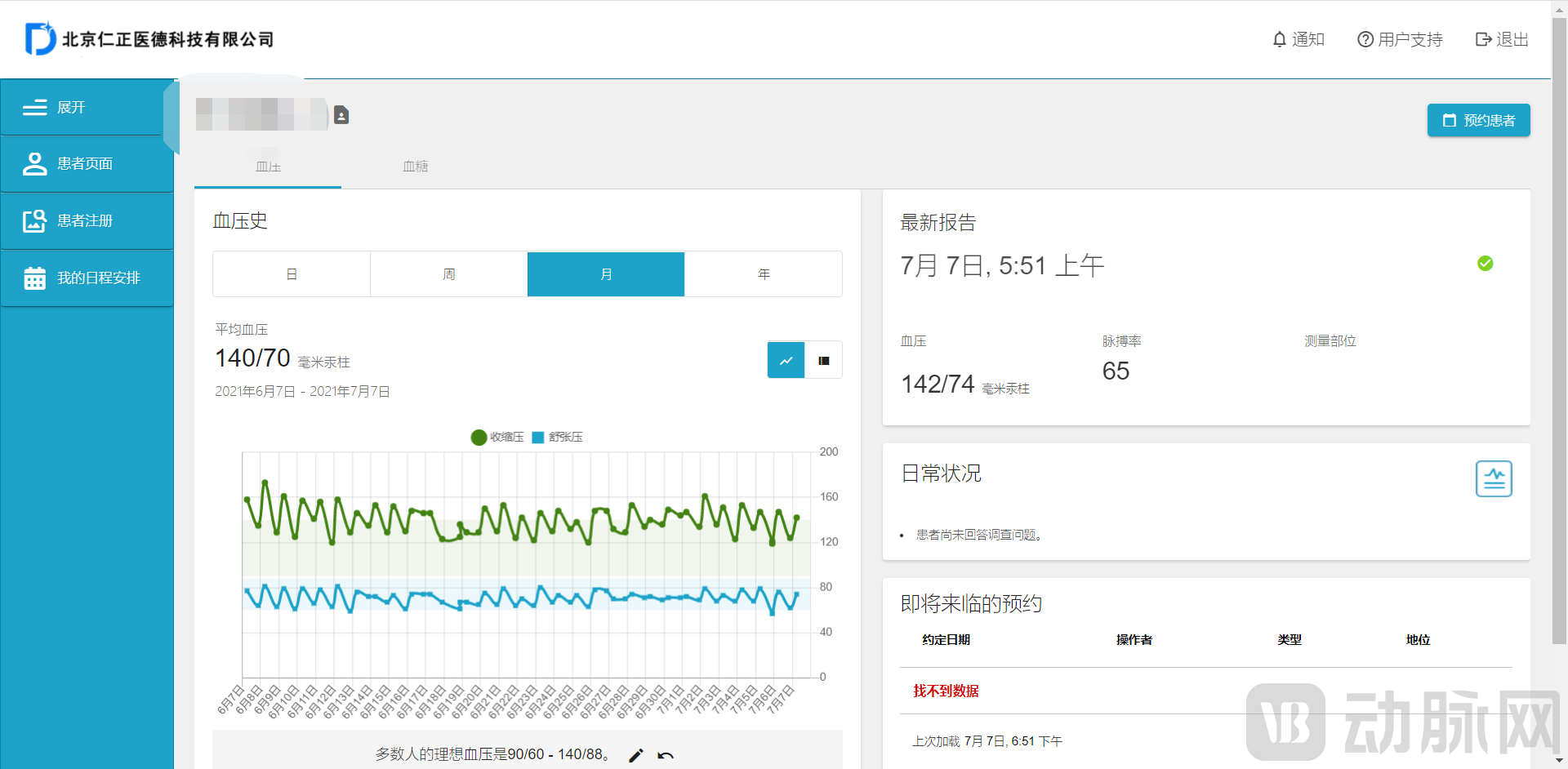Click 类型 column header
This screenshot has height=769, width=1568.
[1290, 640]
